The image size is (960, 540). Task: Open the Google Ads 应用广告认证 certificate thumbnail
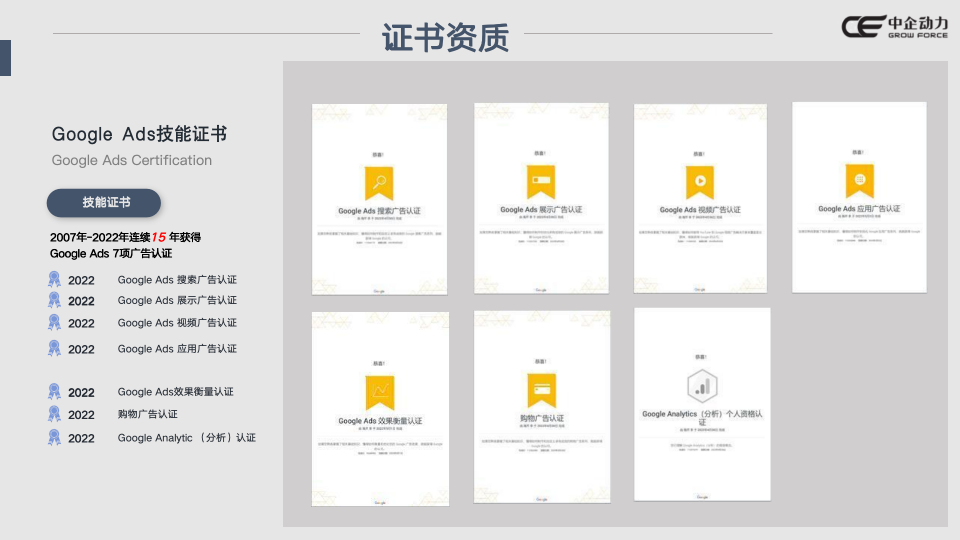[x=860, y=197]
